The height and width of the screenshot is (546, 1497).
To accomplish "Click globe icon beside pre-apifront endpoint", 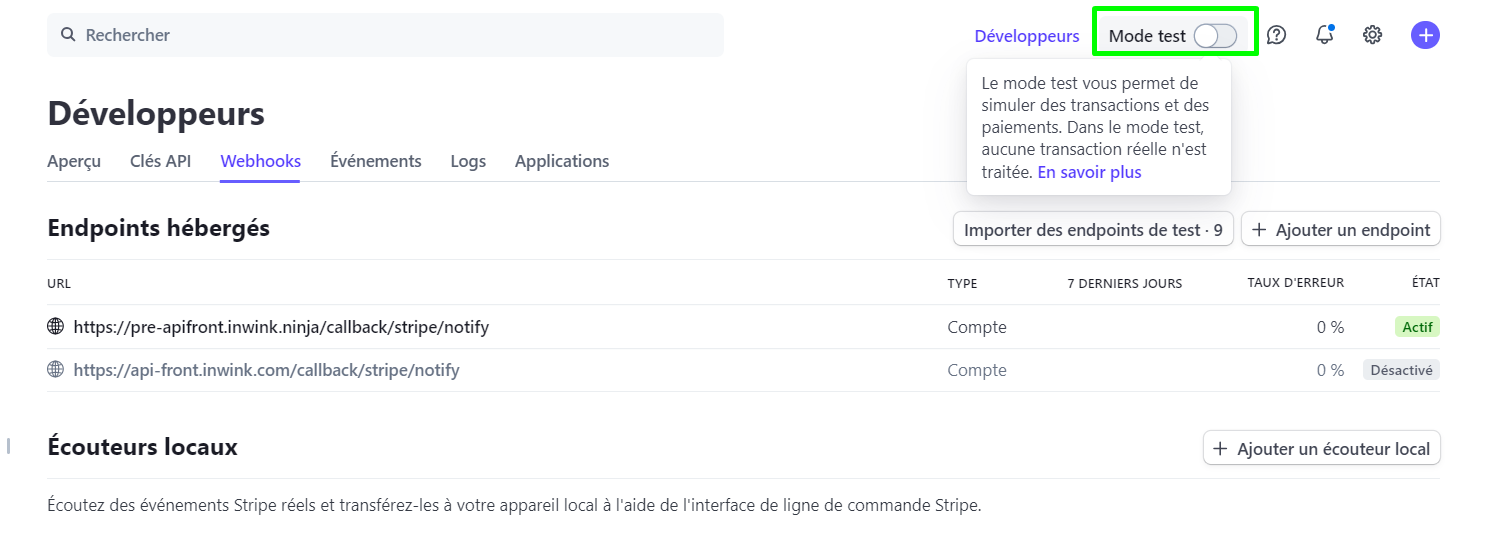I will pyautogui.click(x=56, y=326).
